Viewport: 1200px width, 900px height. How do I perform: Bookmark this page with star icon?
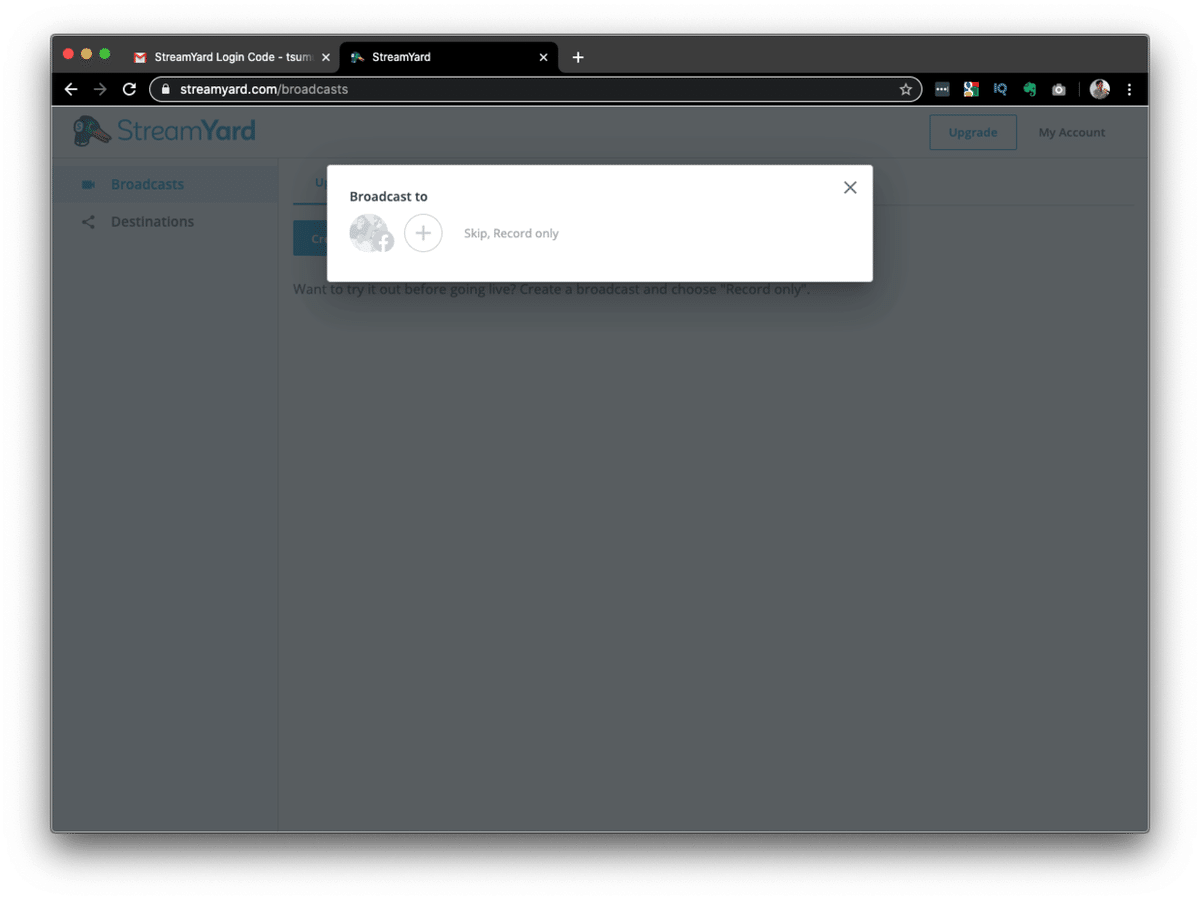pos(906,89)
